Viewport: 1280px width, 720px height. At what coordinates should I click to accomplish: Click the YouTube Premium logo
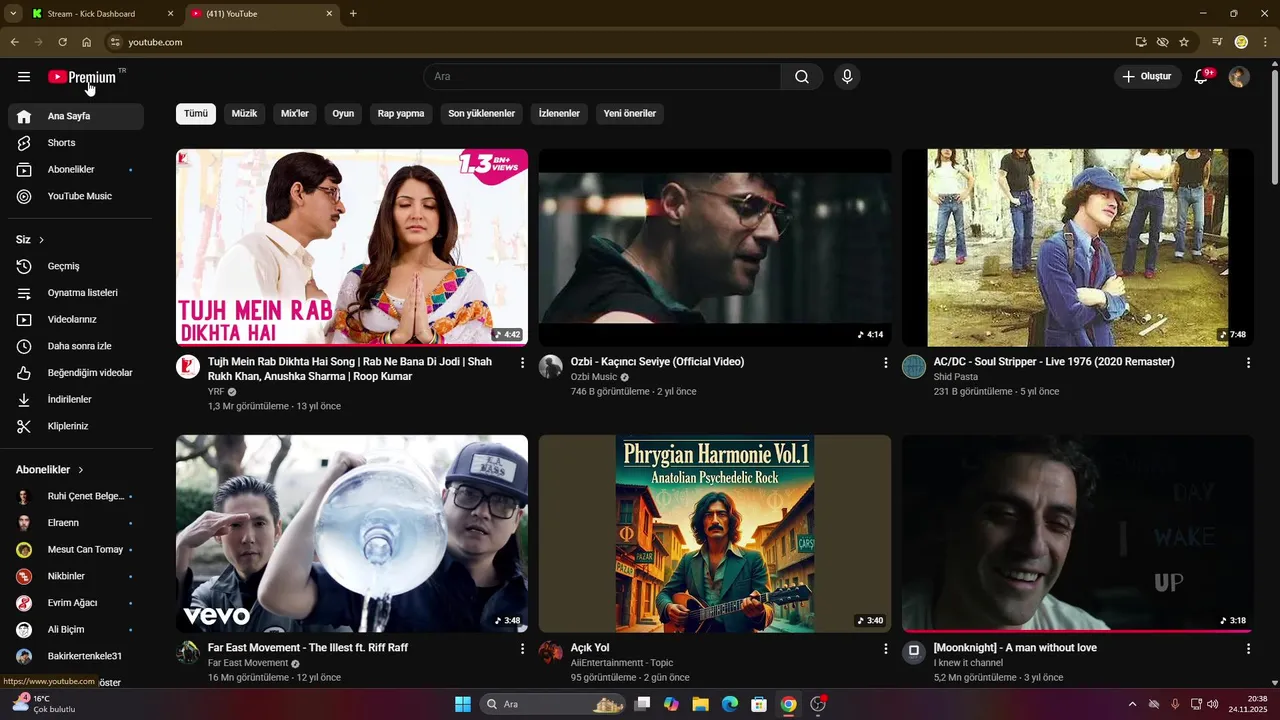coord(82,77)
